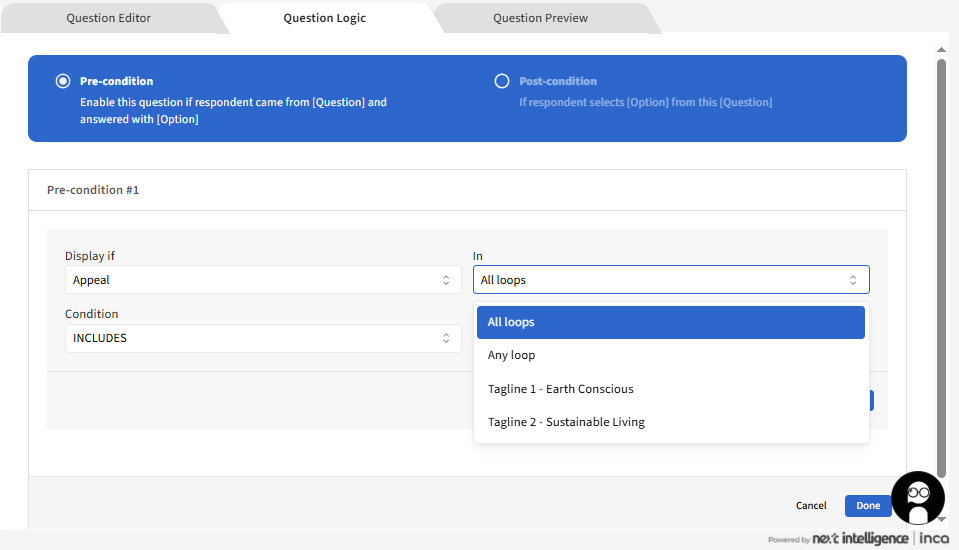Click chevron arrows on All loops select
This screenshot has width=959, height=550.
tap(853, 280)
